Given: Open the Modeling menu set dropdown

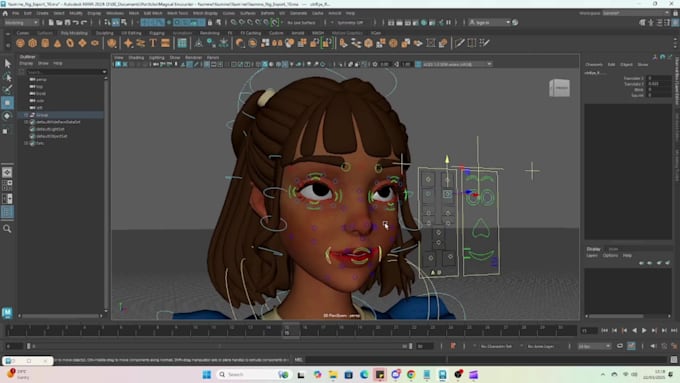Looking at the screenshot, I should [21, 22].
